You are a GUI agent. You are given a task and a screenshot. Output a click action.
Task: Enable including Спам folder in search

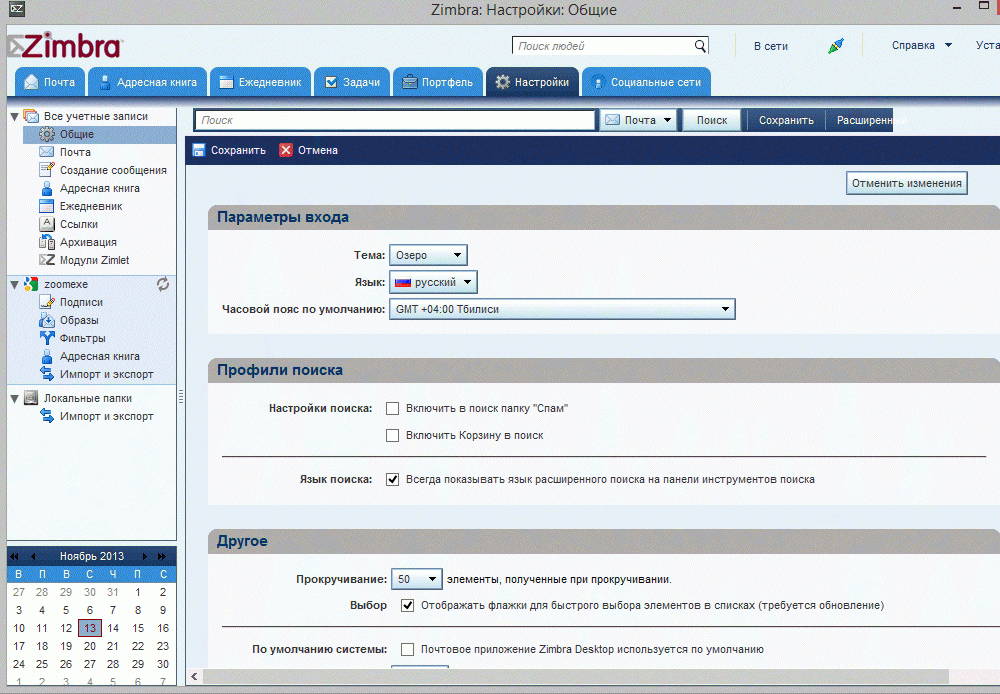393,408
